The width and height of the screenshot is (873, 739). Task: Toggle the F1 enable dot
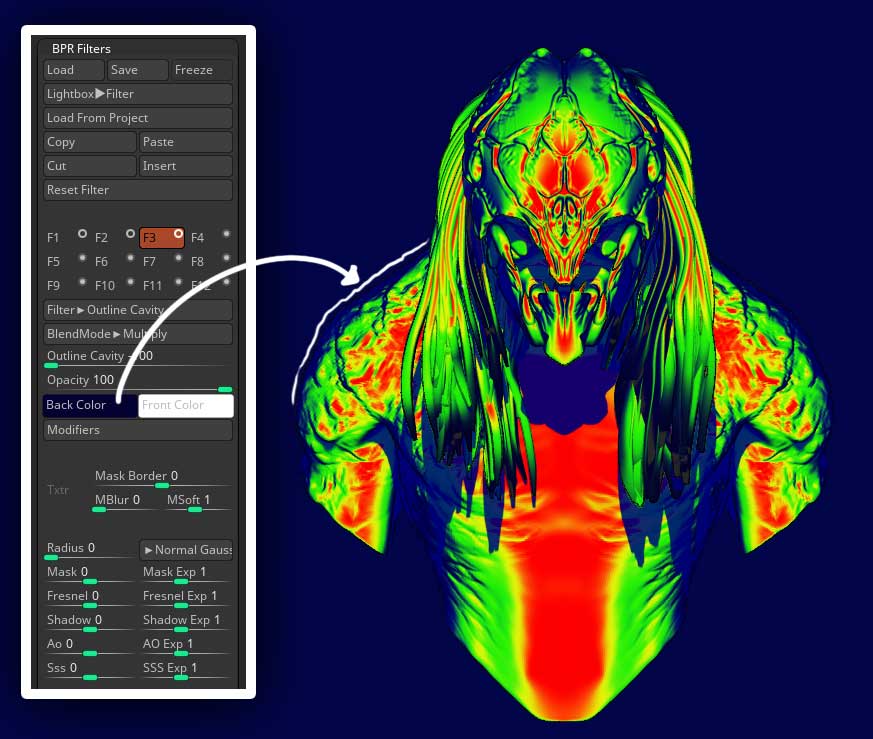pos(82,234)
